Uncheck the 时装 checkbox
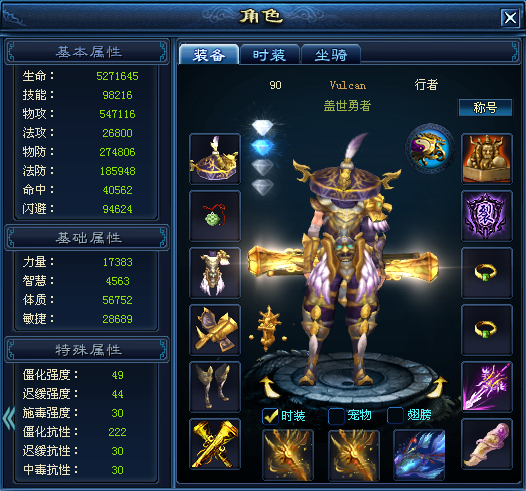Image resolution: width=526 pixels, height=491 pixels. 270,416
